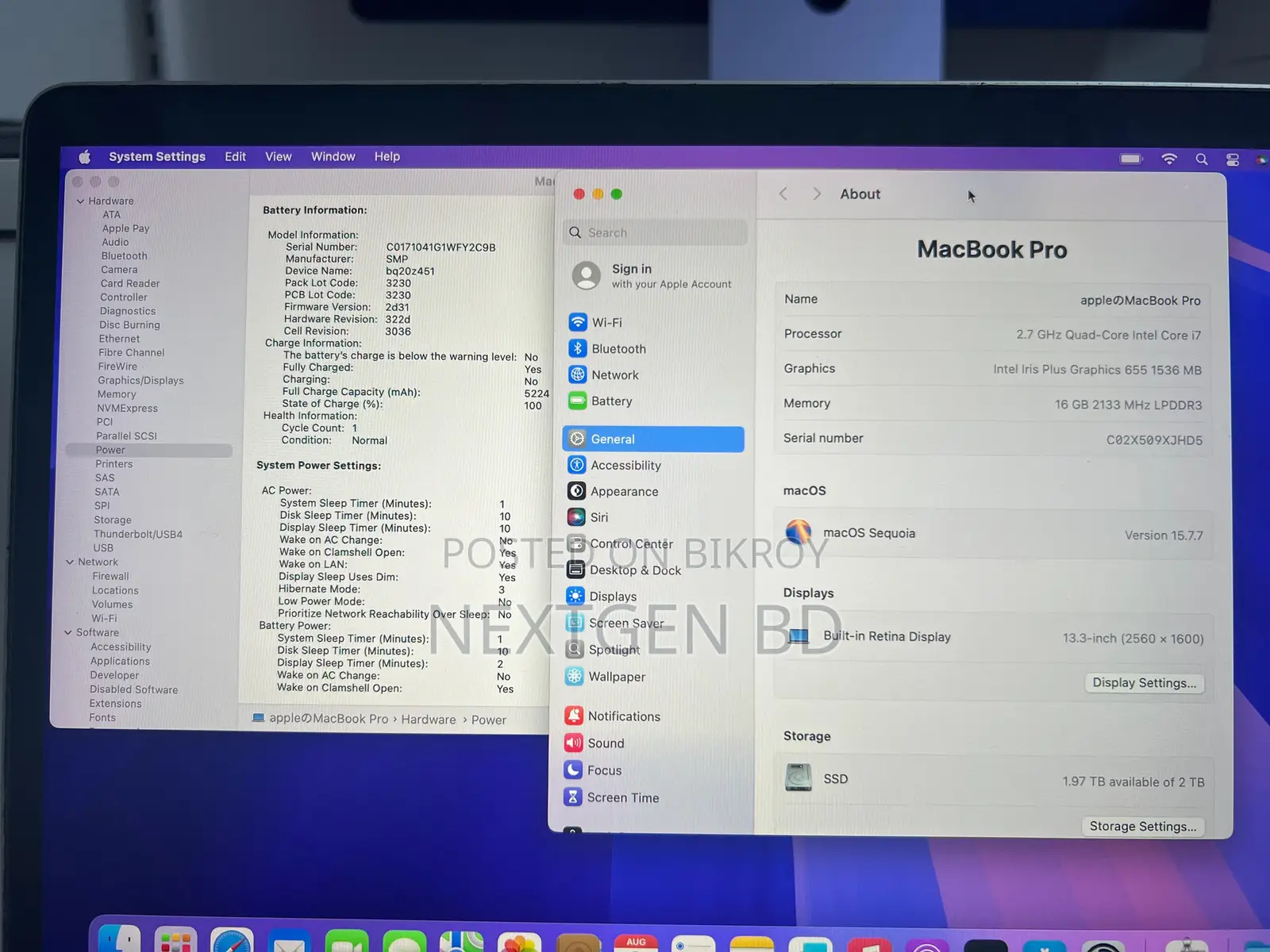This screenshot has width=1270, height=952.
Task: Click the System Settings search field
Action: 656,232
